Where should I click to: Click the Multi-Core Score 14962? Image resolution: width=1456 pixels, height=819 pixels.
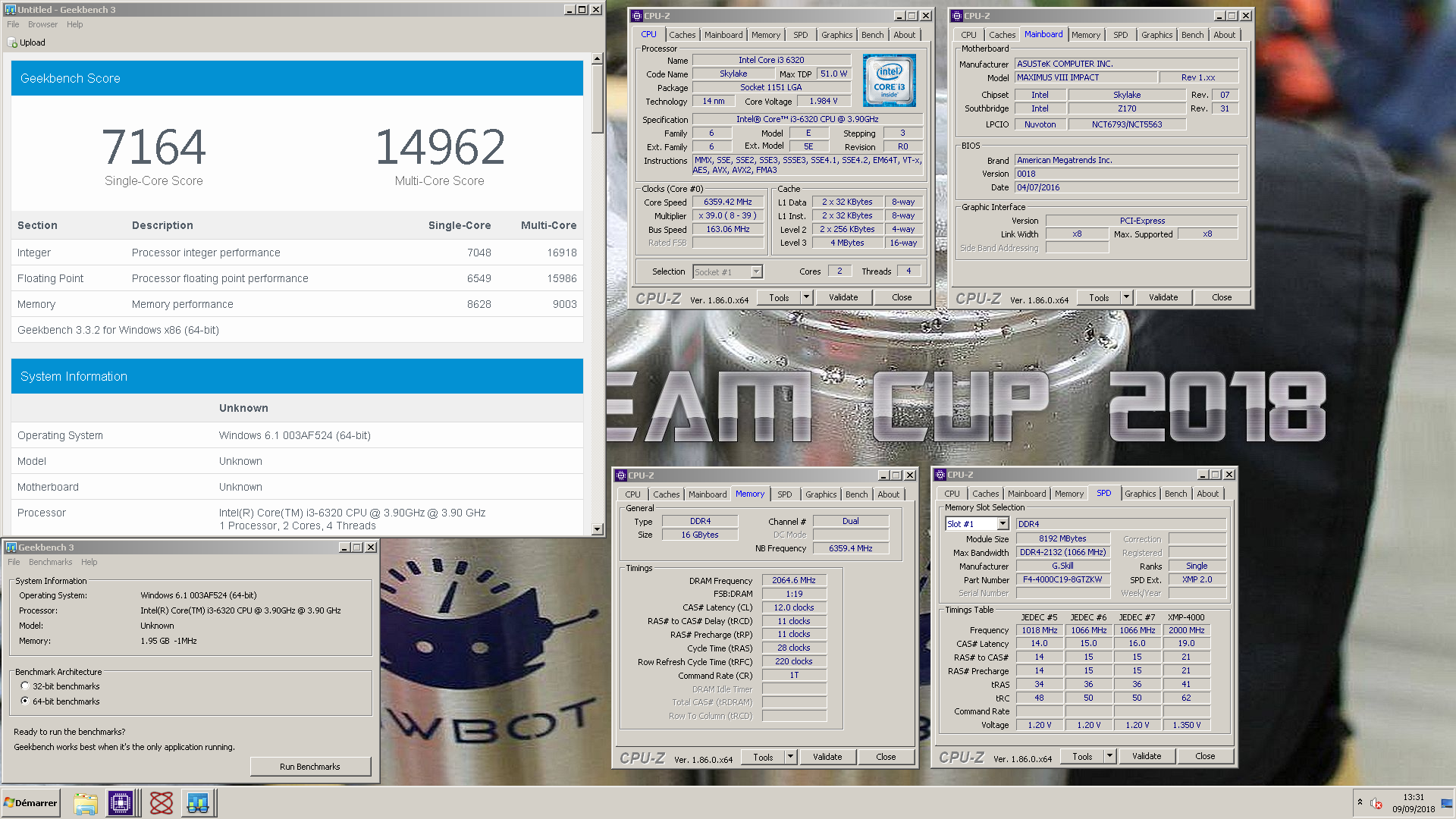(440, 147)
